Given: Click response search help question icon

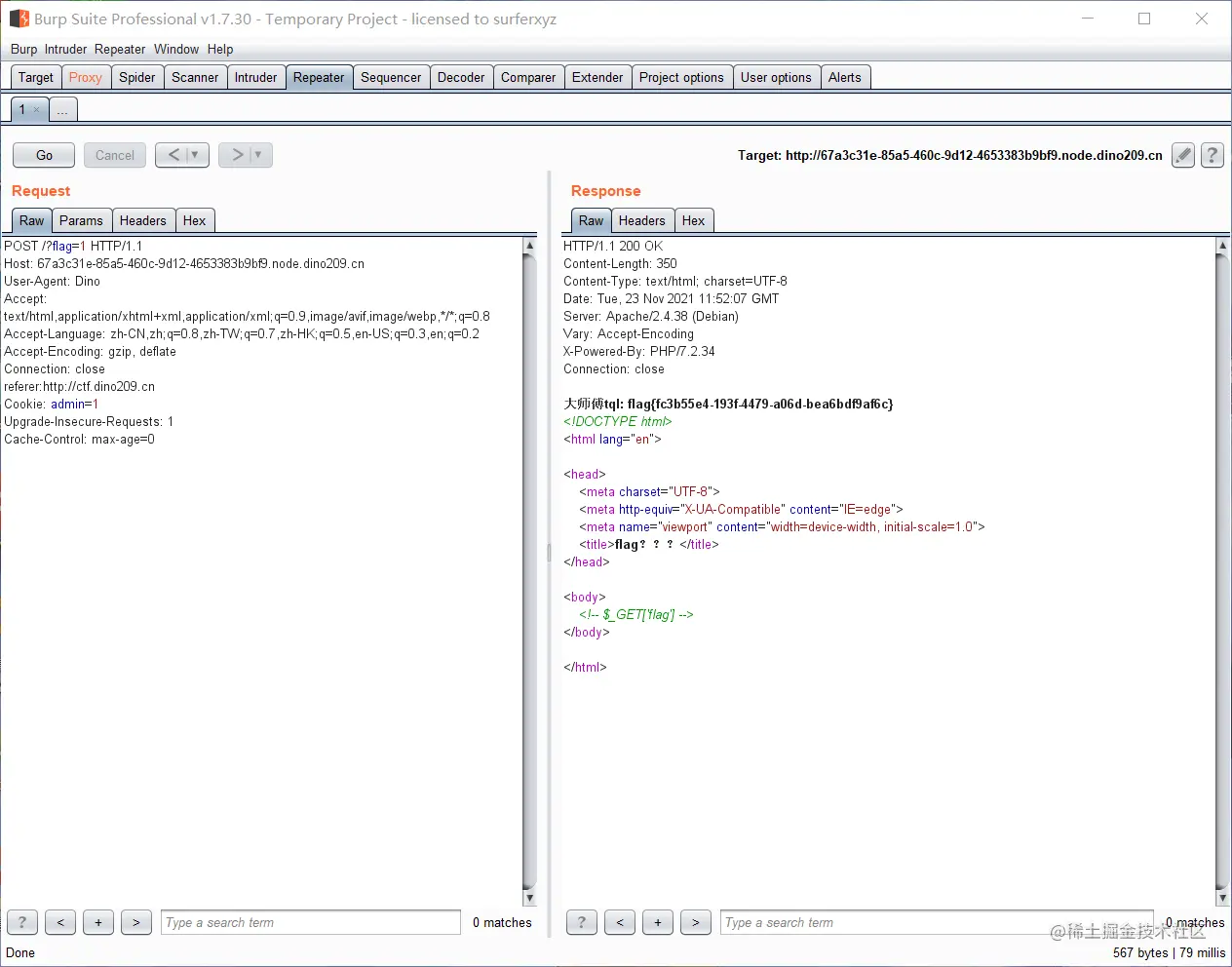Looking at the screenshot, I should click(582, 922).
